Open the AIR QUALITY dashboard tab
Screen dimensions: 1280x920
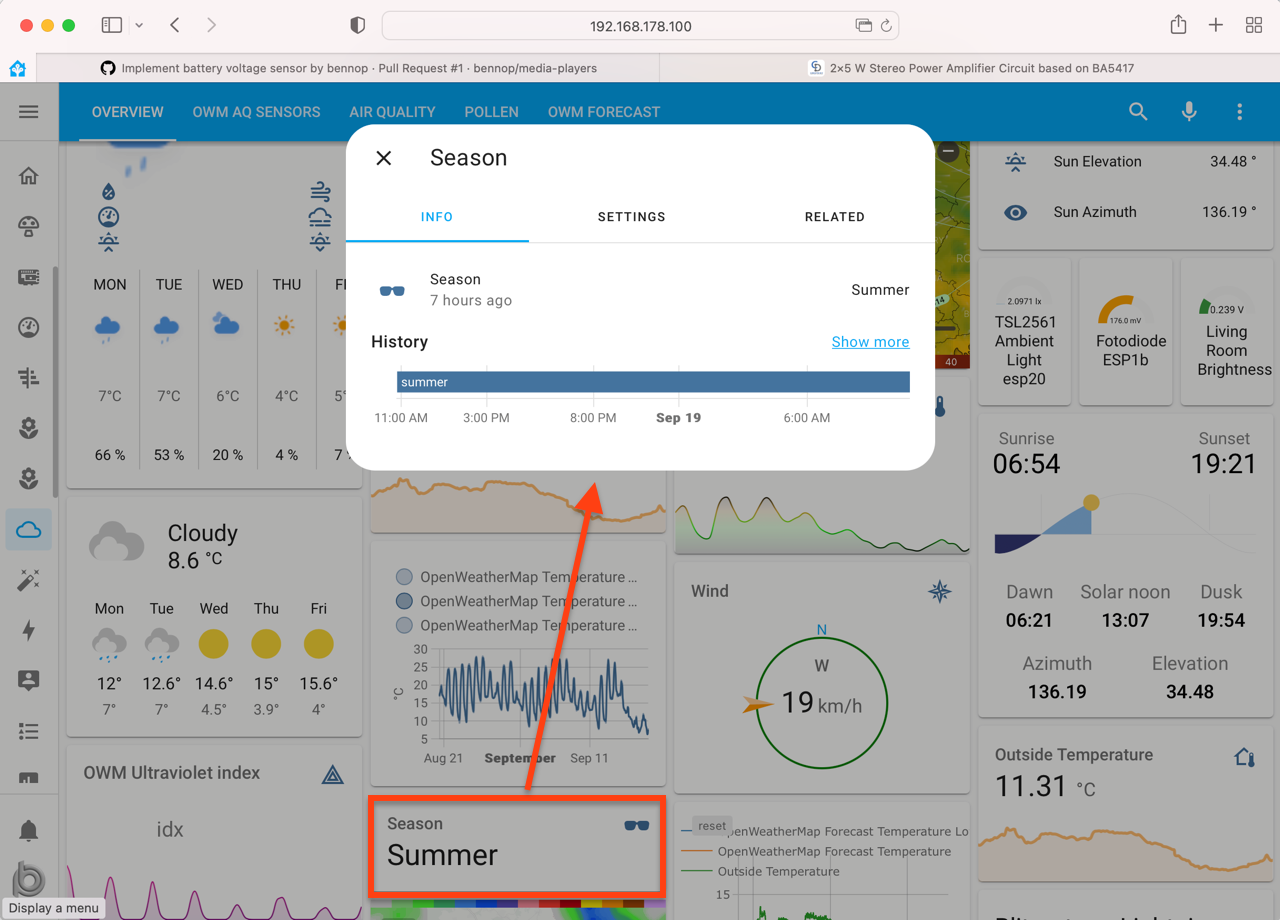[392, 112]
